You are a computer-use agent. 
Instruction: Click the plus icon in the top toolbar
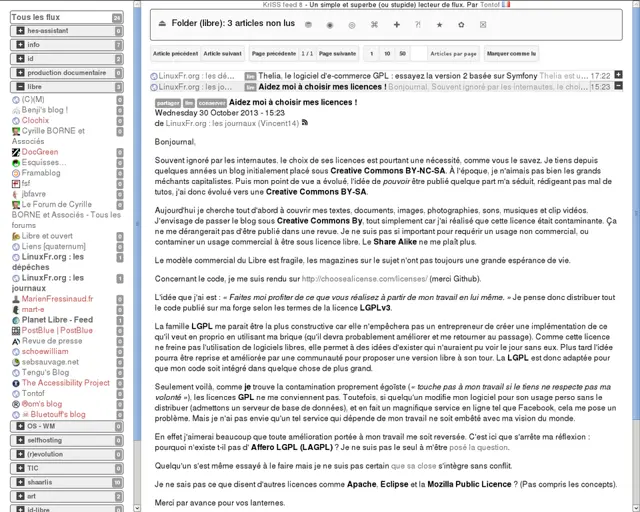[396, 25]
